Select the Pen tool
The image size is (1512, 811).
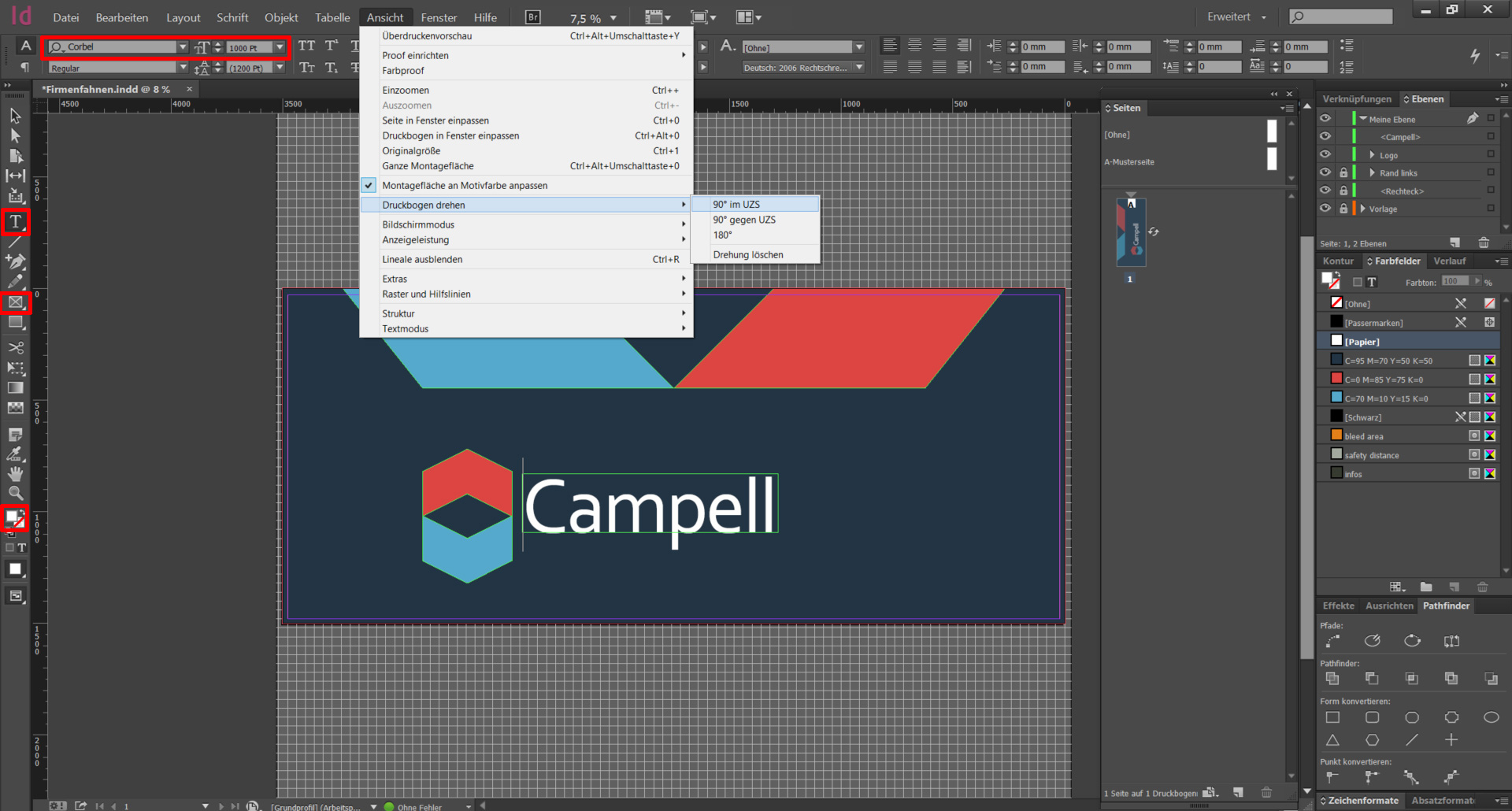pyautogui.click(x=16, y=261)
